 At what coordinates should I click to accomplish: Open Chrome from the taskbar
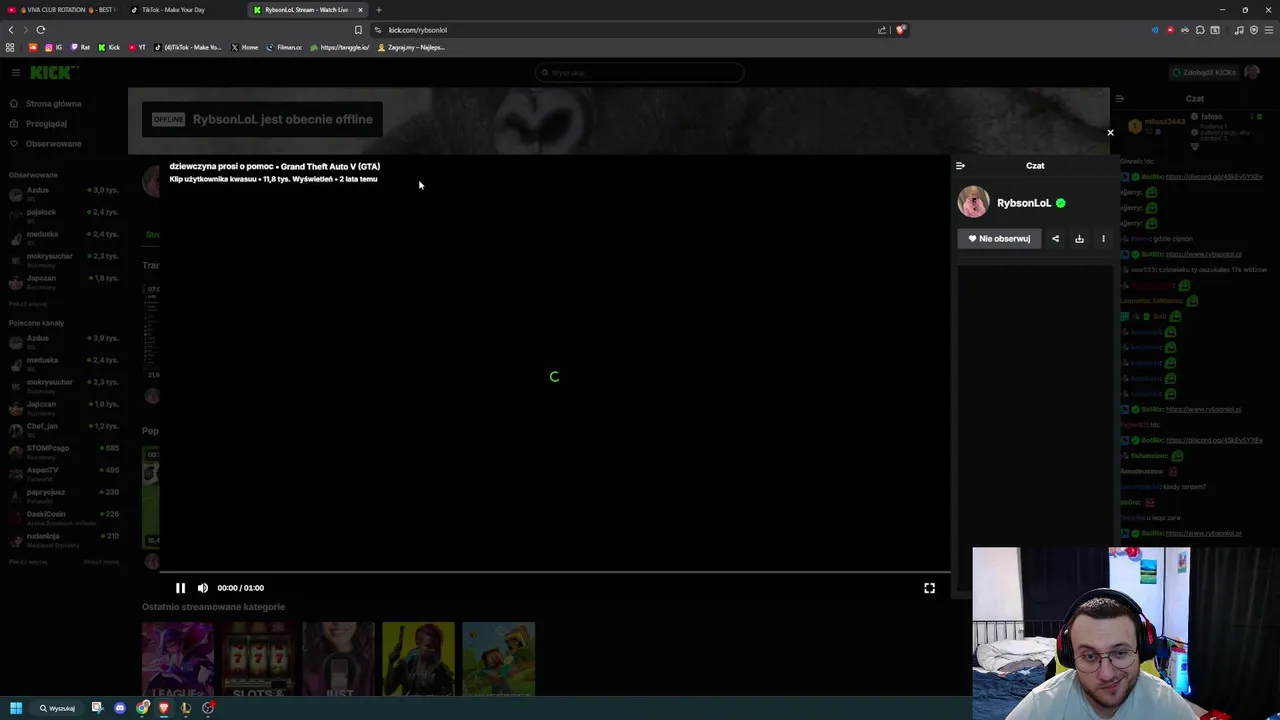pos(143,708)
